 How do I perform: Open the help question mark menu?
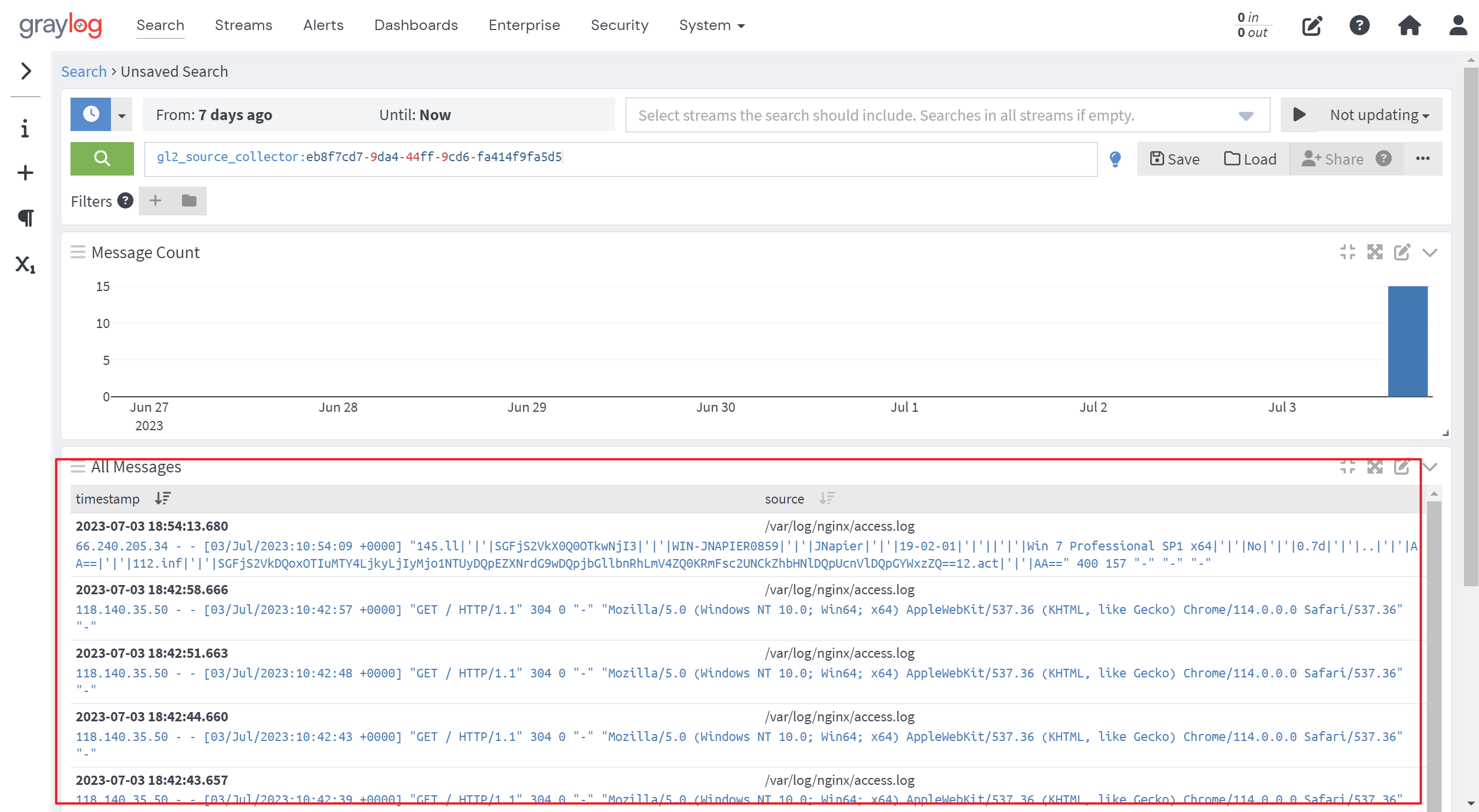(x=1359, y=25)
